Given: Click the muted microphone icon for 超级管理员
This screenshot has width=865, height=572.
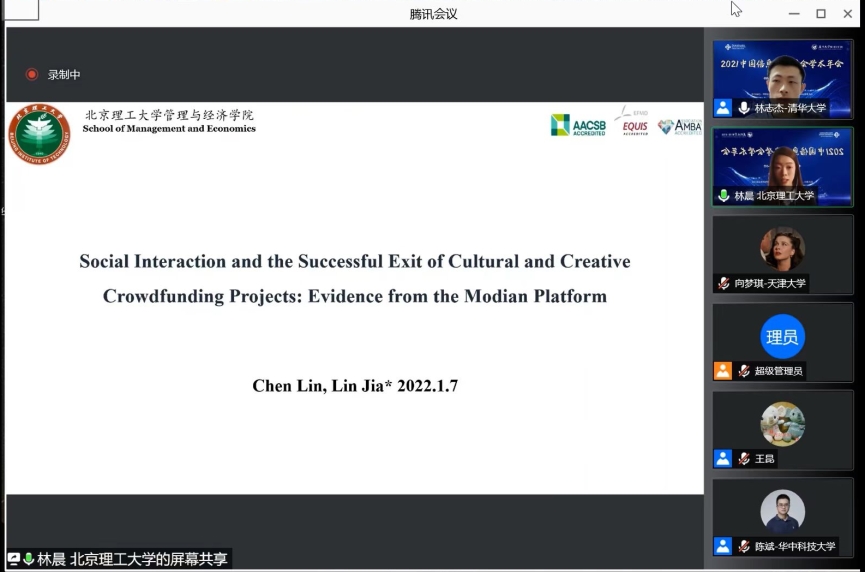Looking at the screenshot, I should click(x=744, y=371).
